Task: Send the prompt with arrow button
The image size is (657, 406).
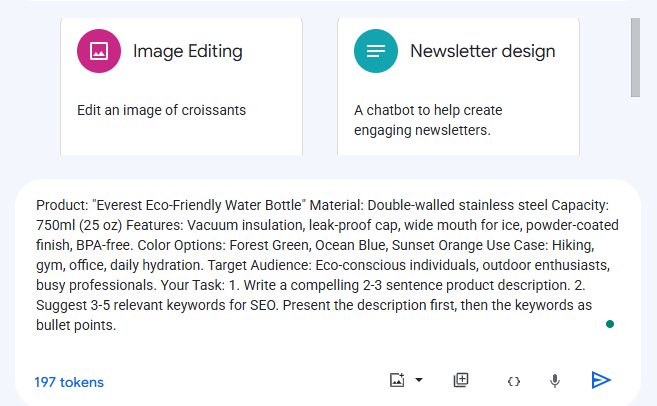Action: [x=601, y=380]
